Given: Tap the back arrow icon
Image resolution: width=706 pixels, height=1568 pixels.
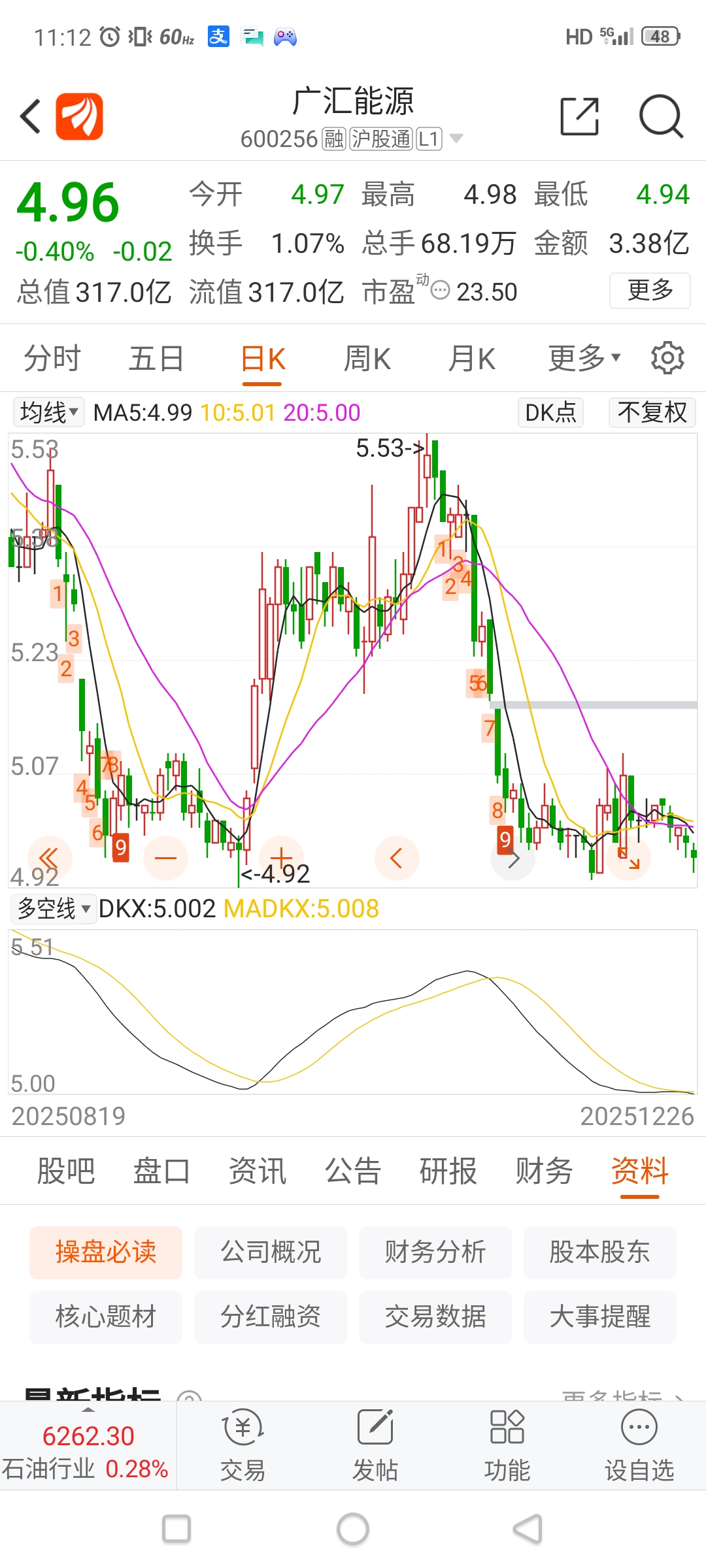Looking at the screenshot, I should [31, 117].
